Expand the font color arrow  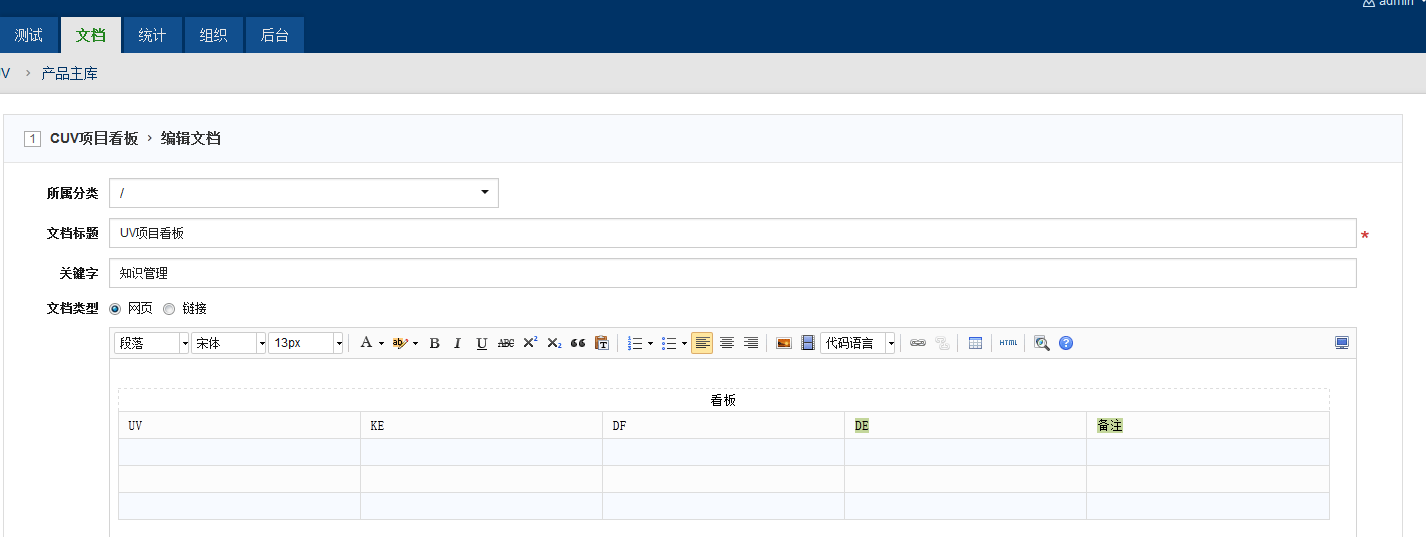381,343
